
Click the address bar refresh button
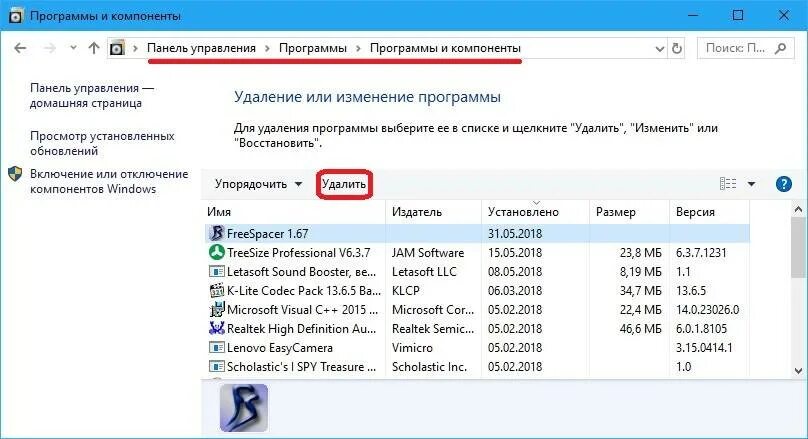coord(677,48)
